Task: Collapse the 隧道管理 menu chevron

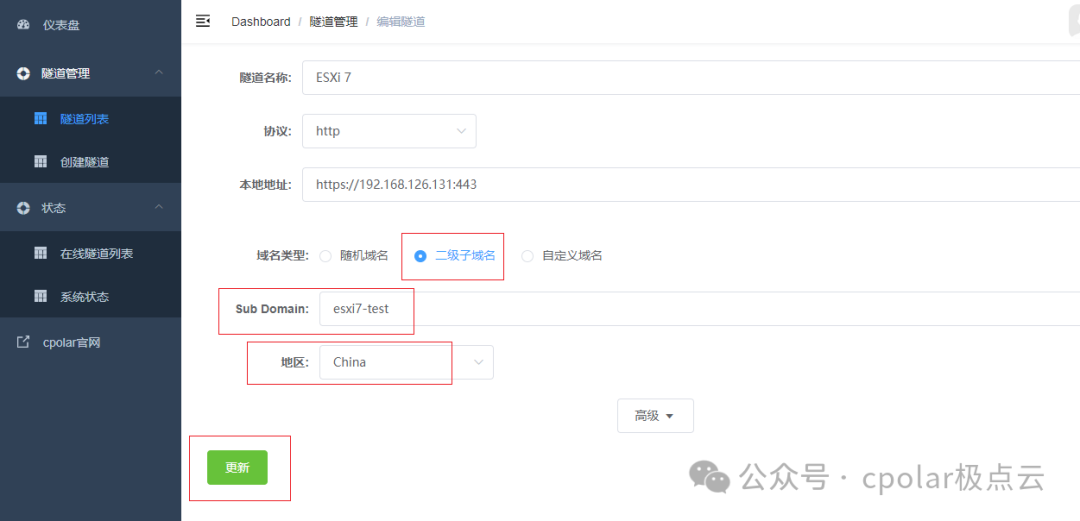Action: 158,72
